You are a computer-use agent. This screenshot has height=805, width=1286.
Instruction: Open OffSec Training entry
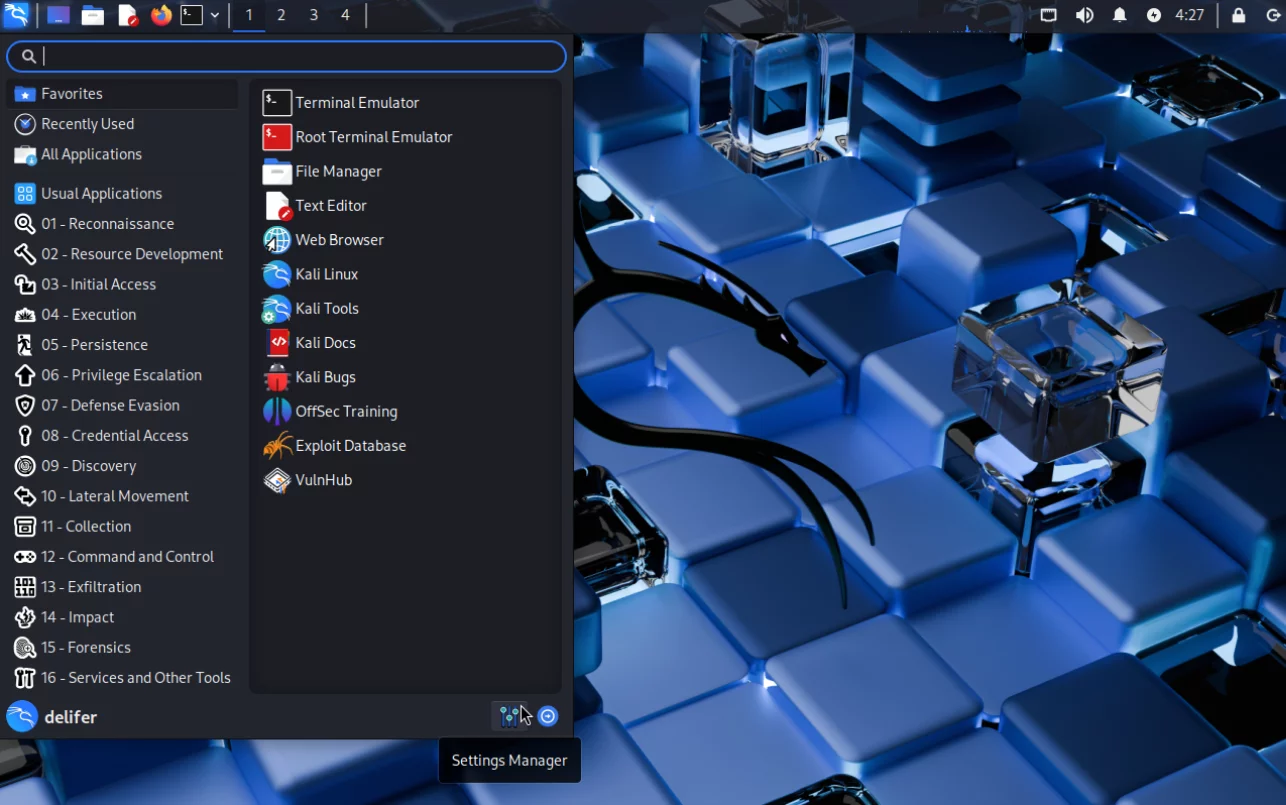tap(346, 411)
